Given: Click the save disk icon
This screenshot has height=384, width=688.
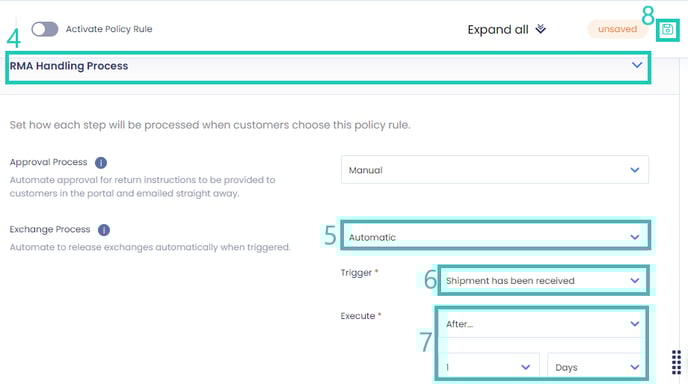Looking at the screenshot, I should (667, 29).
